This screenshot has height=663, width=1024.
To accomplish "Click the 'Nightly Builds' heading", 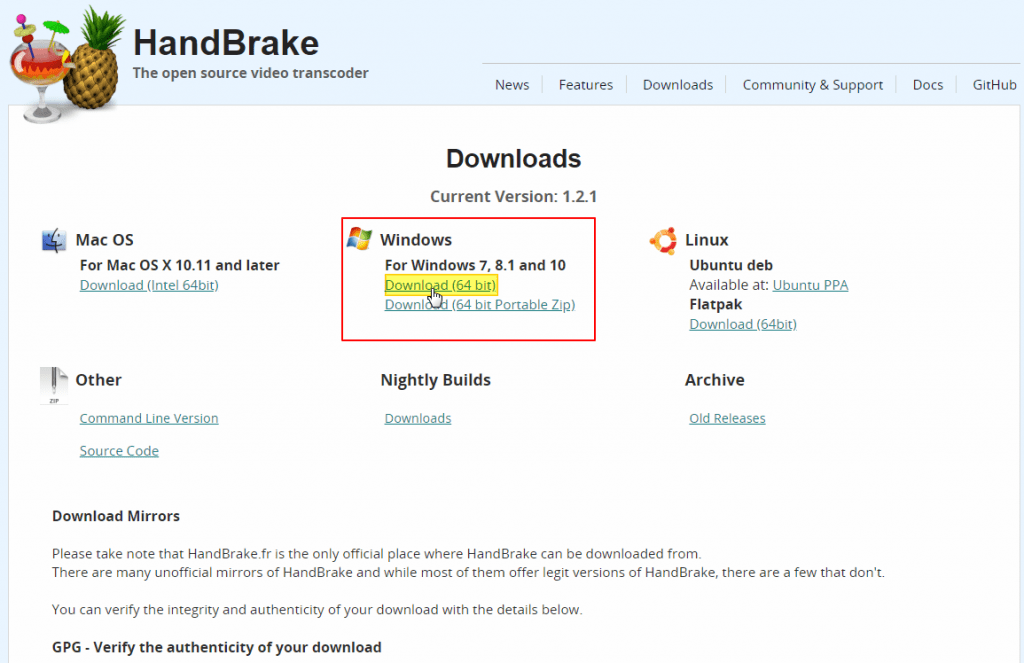I will tap(436, 380).
